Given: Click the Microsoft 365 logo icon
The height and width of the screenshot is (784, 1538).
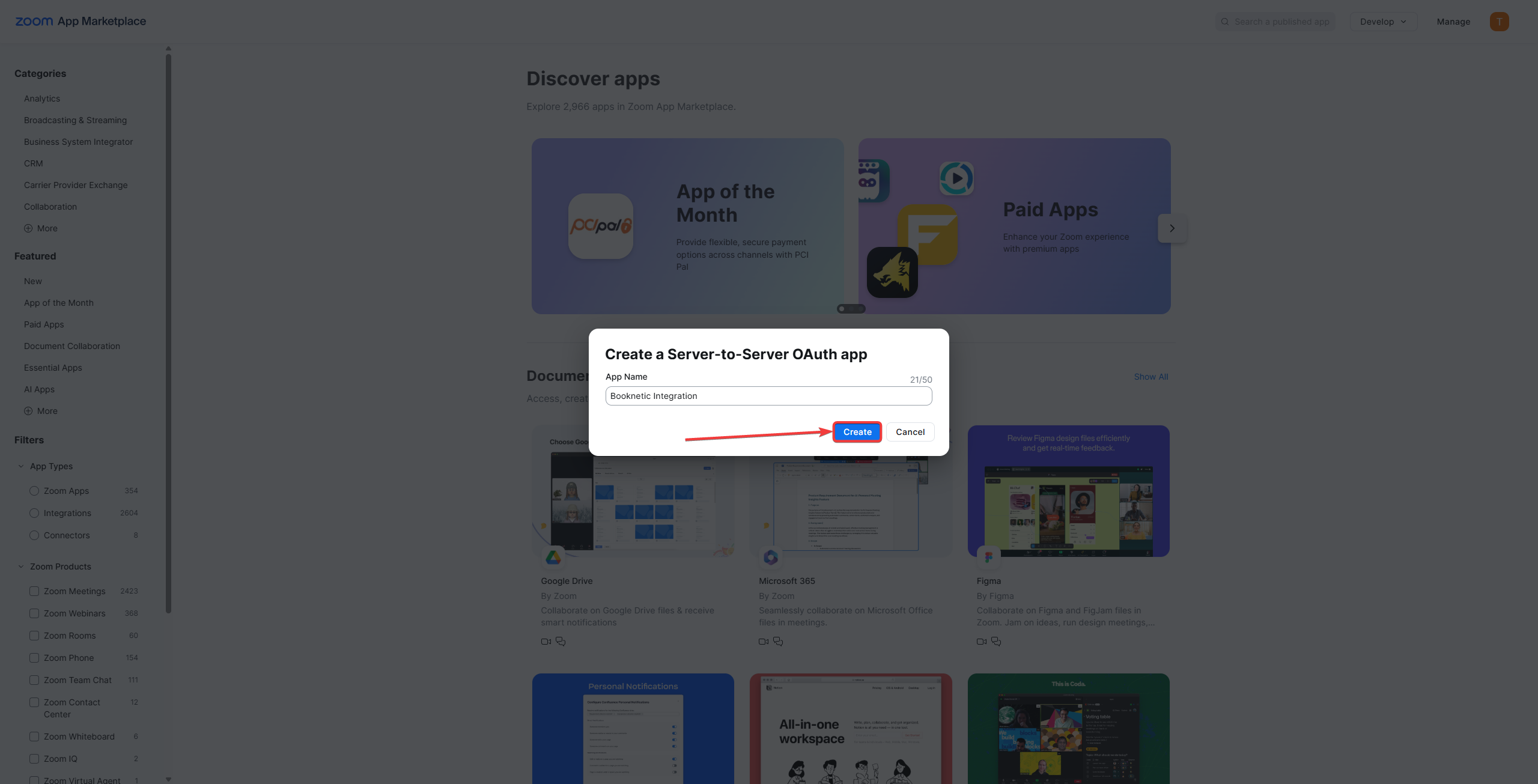Looking at the screenshot, I should point(771,558).
